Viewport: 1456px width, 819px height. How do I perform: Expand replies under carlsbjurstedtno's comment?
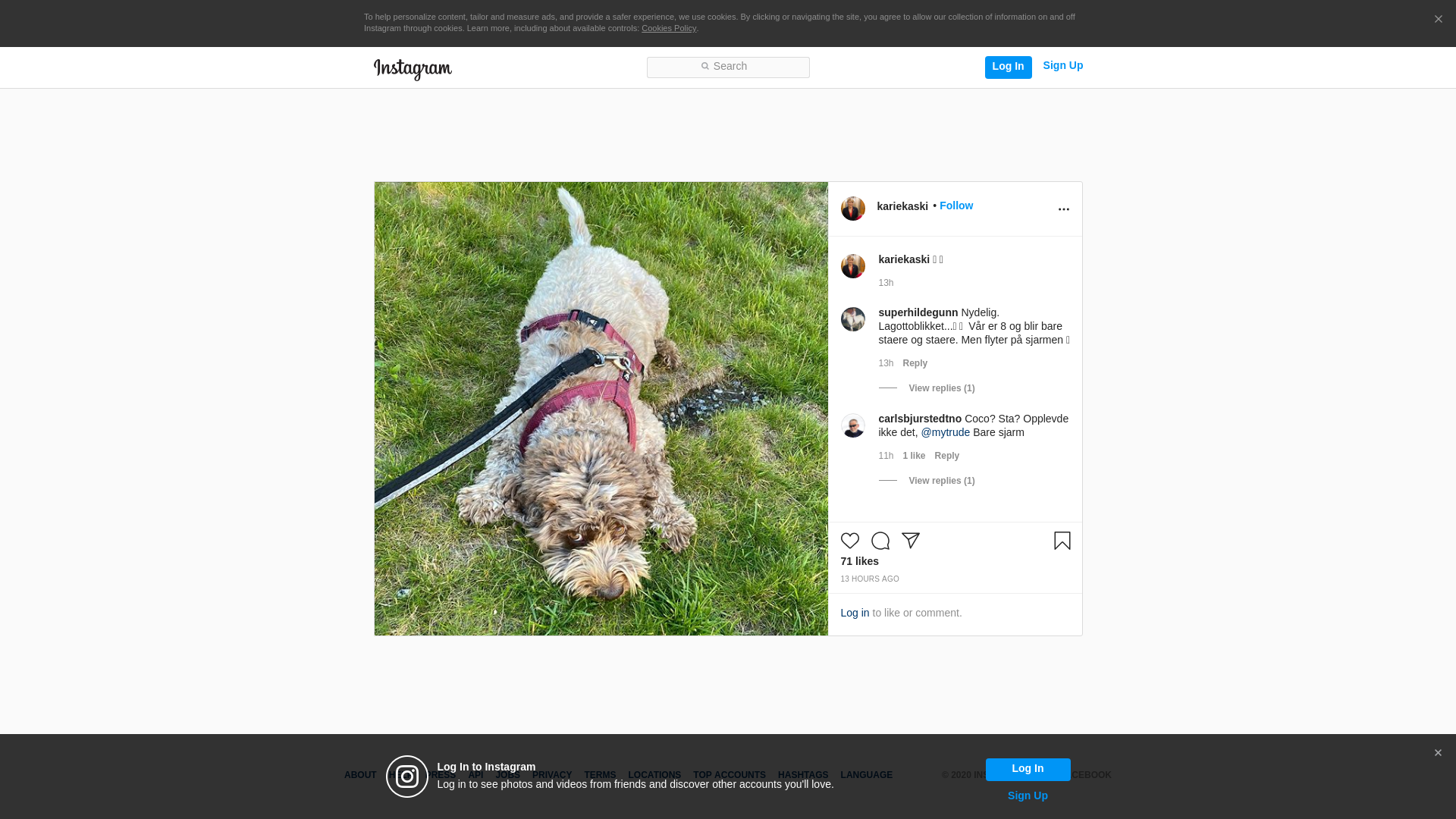[941, 481]
